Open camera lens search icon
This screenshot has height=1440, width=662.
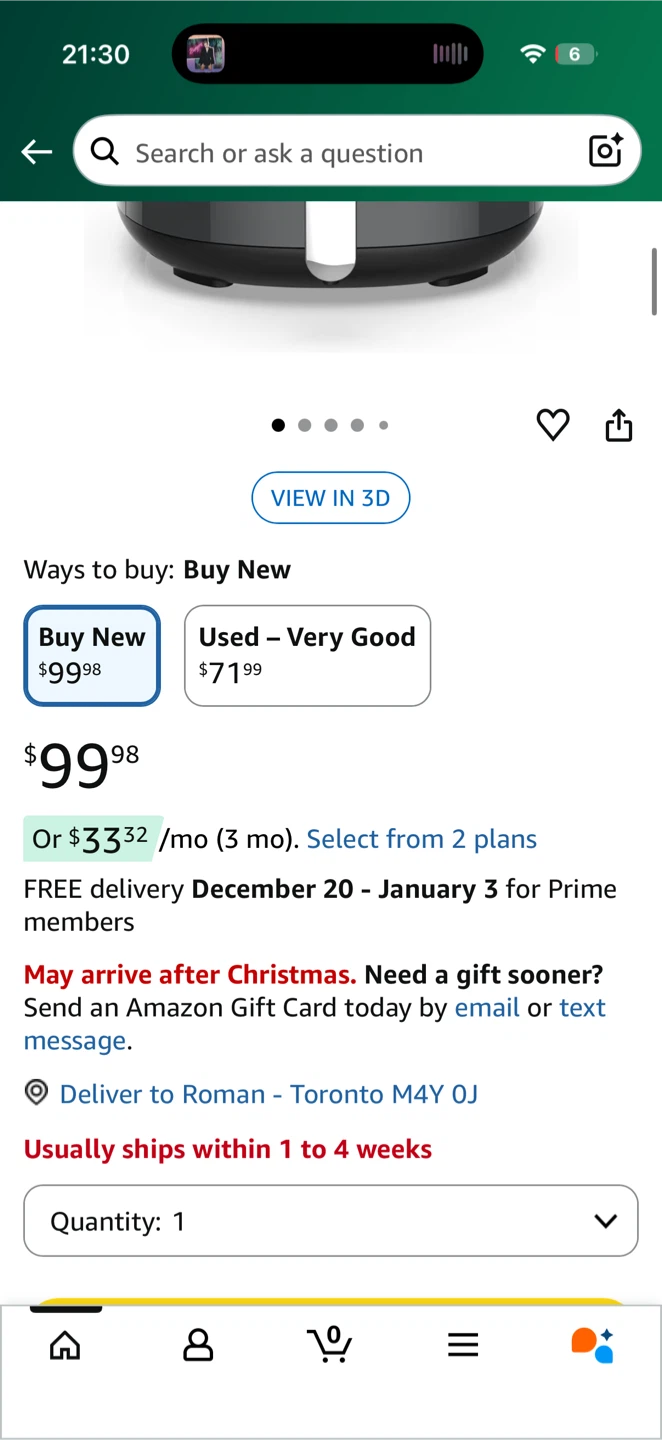point(606,151)
